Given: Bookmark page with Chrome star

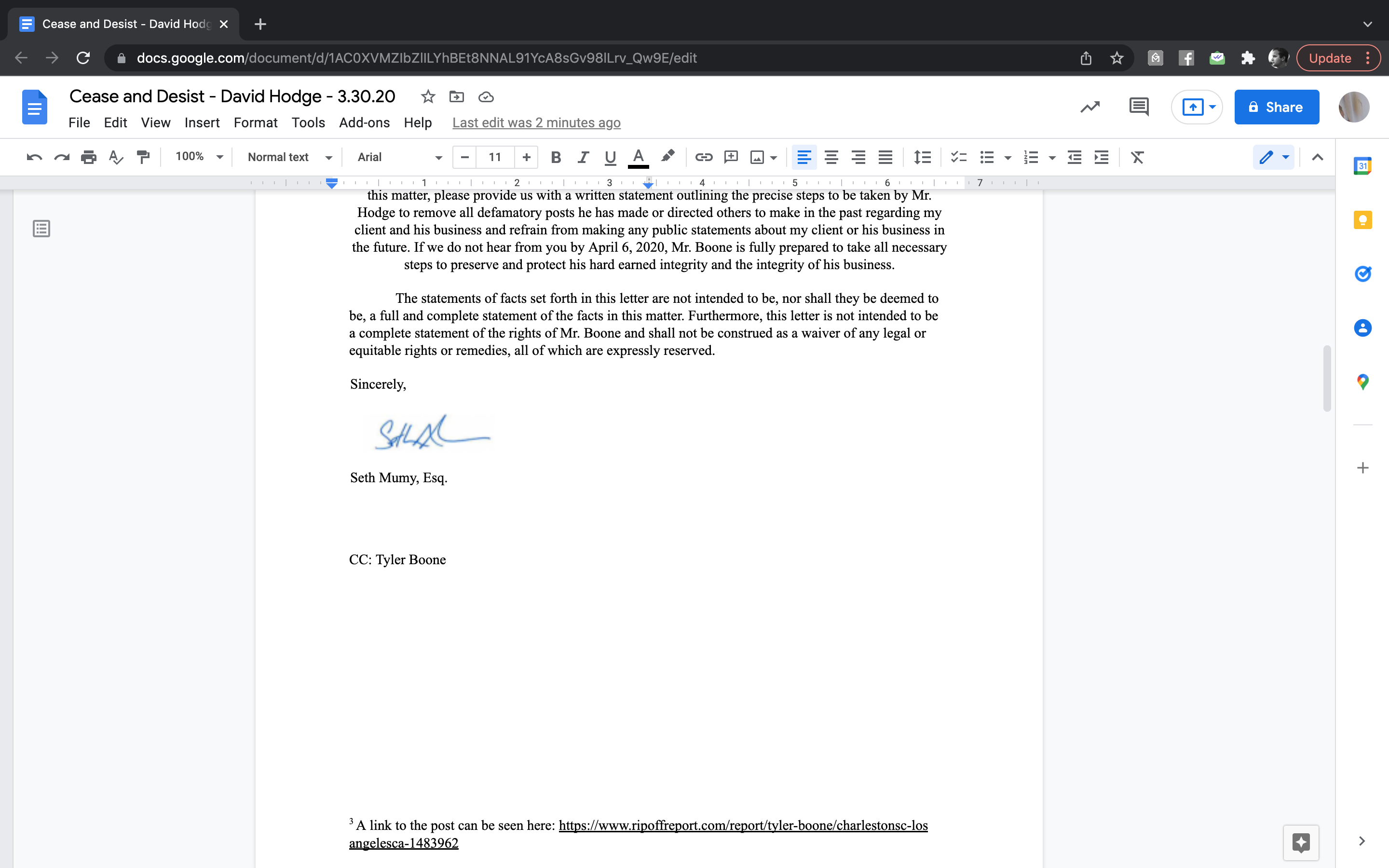Looking at the screenshot, I should point(1117,58).
